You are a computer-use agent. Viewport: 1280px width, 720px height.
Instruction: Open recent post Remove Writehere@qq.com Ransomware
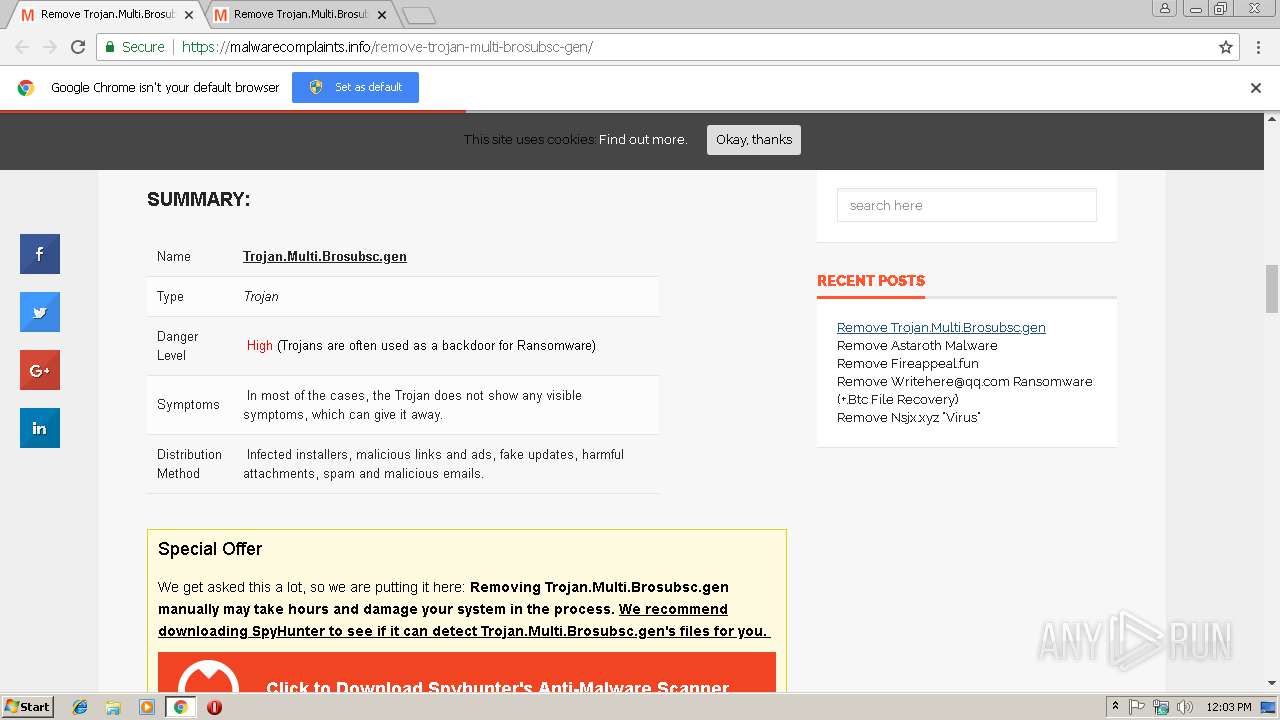(964, 390)
